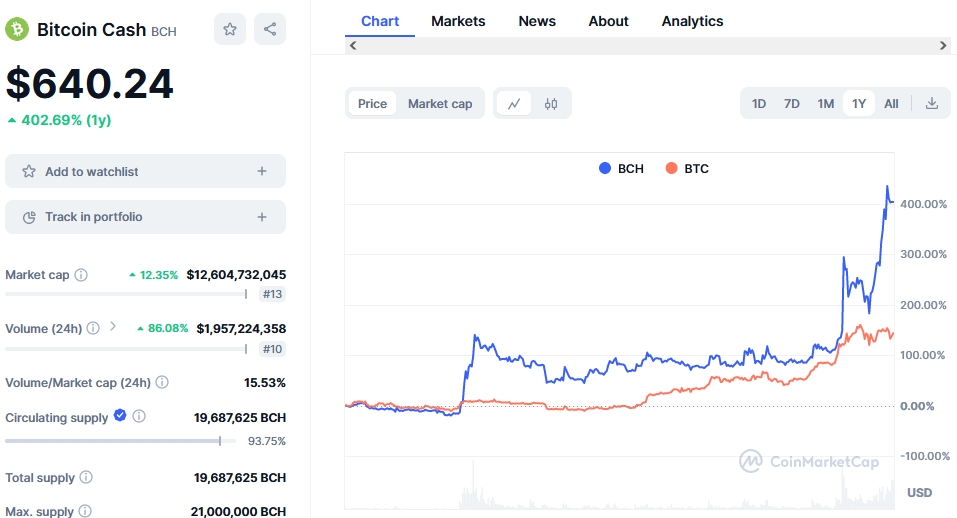Viewport: 957px width, 518px height.
Task: Open the Markets tab
Action: pos(458,21)
